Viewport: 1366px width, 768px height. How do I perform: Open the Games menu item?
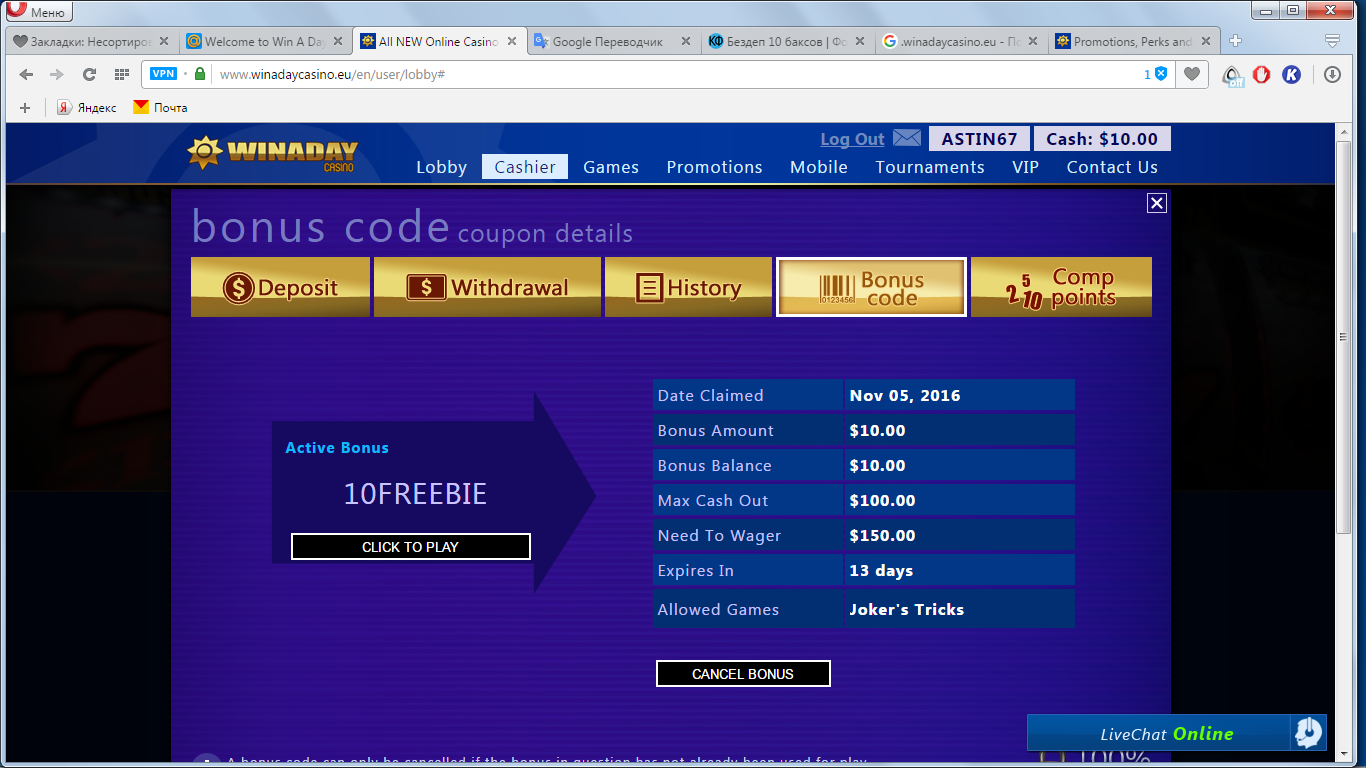click(611, 167)
